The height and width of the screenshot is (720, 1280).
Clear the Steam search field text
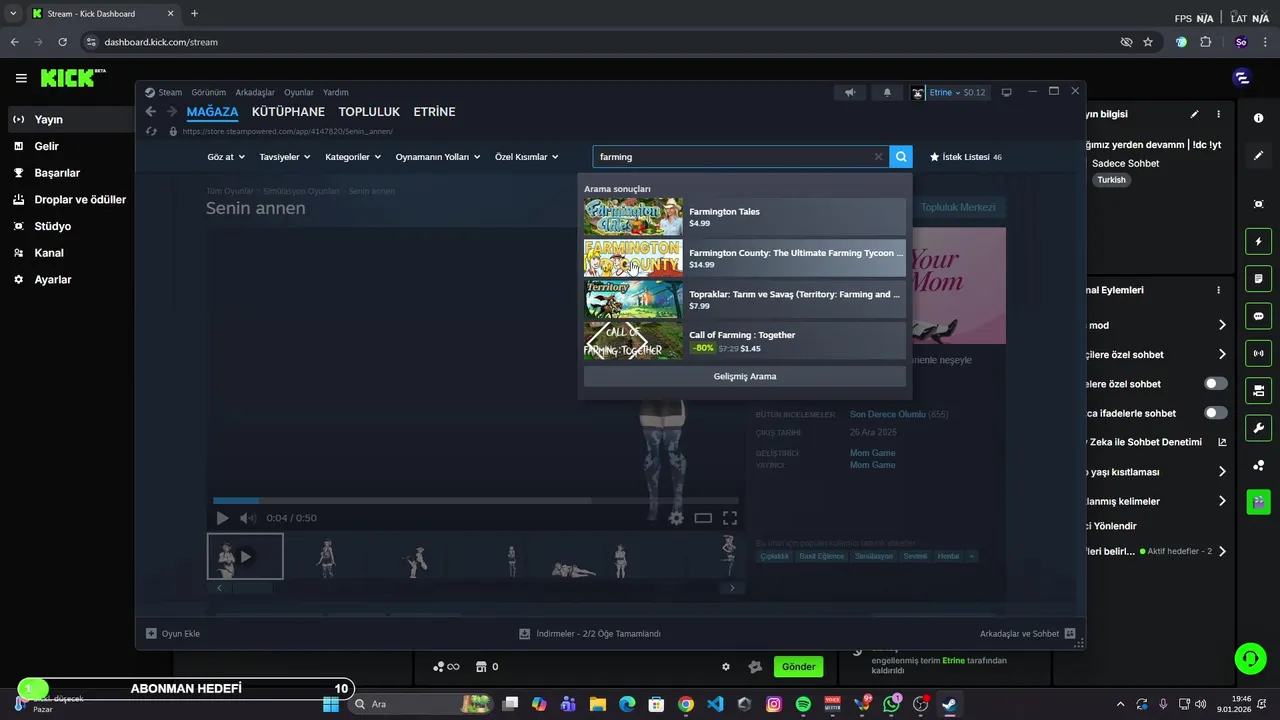click(x=878, y=157)
